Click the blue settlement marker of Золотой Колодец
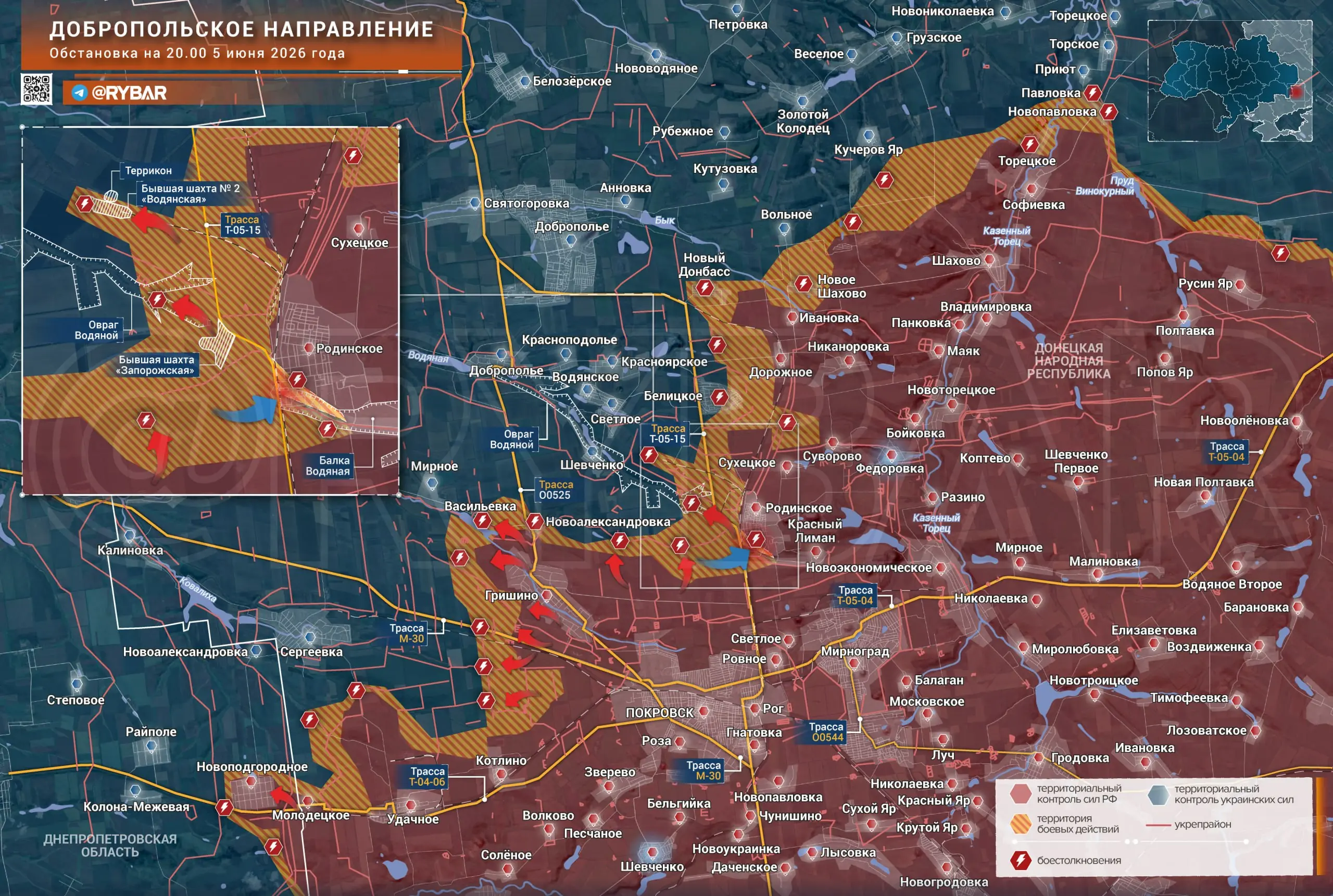This screenshot has width=1333, height=896. pyautogui.click(x=803, y=101)
